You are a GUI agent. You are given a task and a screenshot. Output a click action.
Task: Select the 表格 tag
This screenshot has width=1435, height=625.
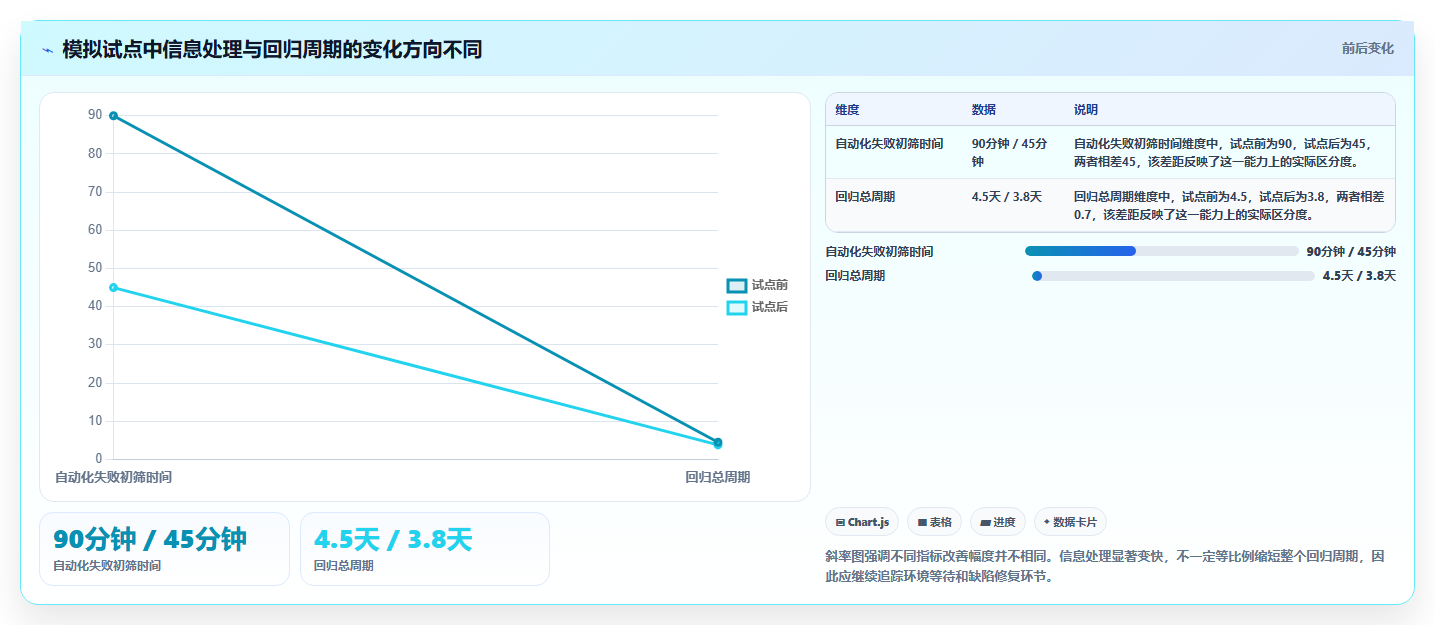click(934, 522)
